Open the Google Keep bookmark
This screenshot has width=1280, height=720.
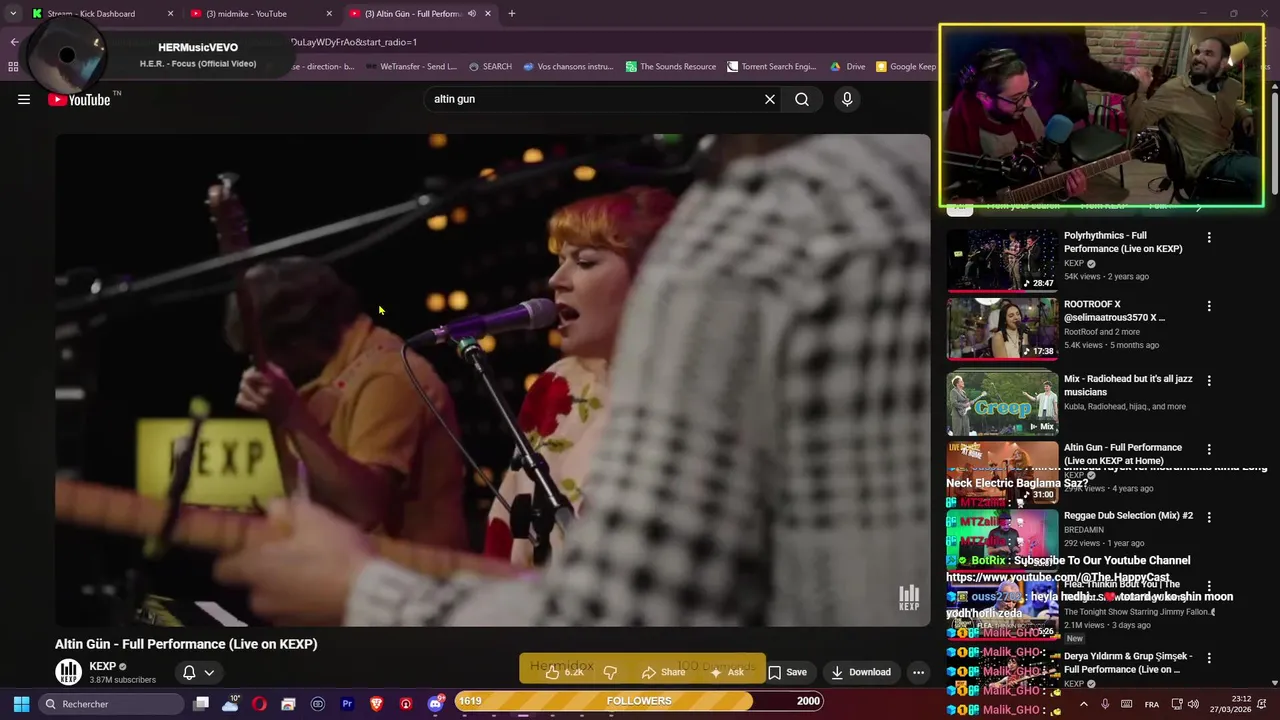[906, 67]
